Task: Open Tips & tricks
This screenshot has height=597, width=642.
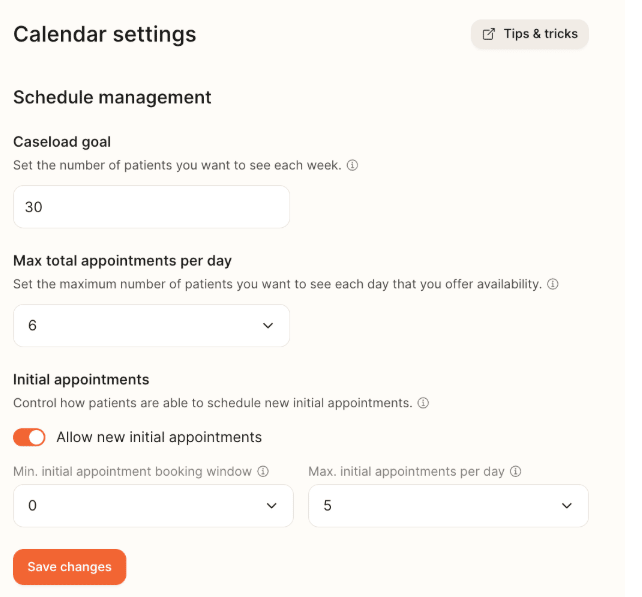Action: pos(531,34)
